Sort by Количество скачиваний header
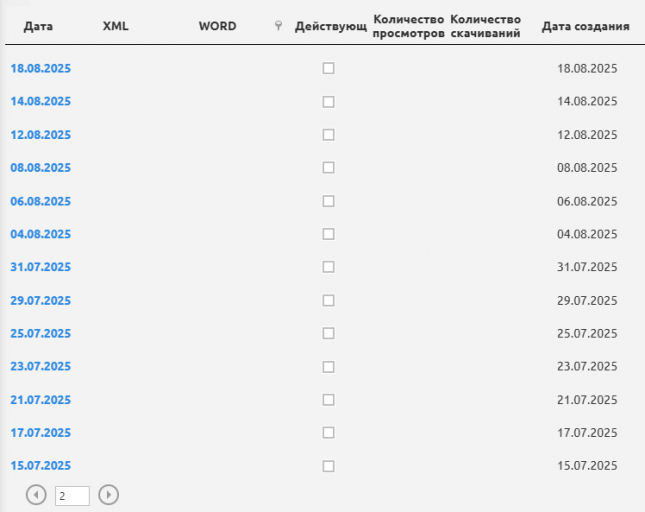Viewport: 645px width, 512px height. [486, 26]
